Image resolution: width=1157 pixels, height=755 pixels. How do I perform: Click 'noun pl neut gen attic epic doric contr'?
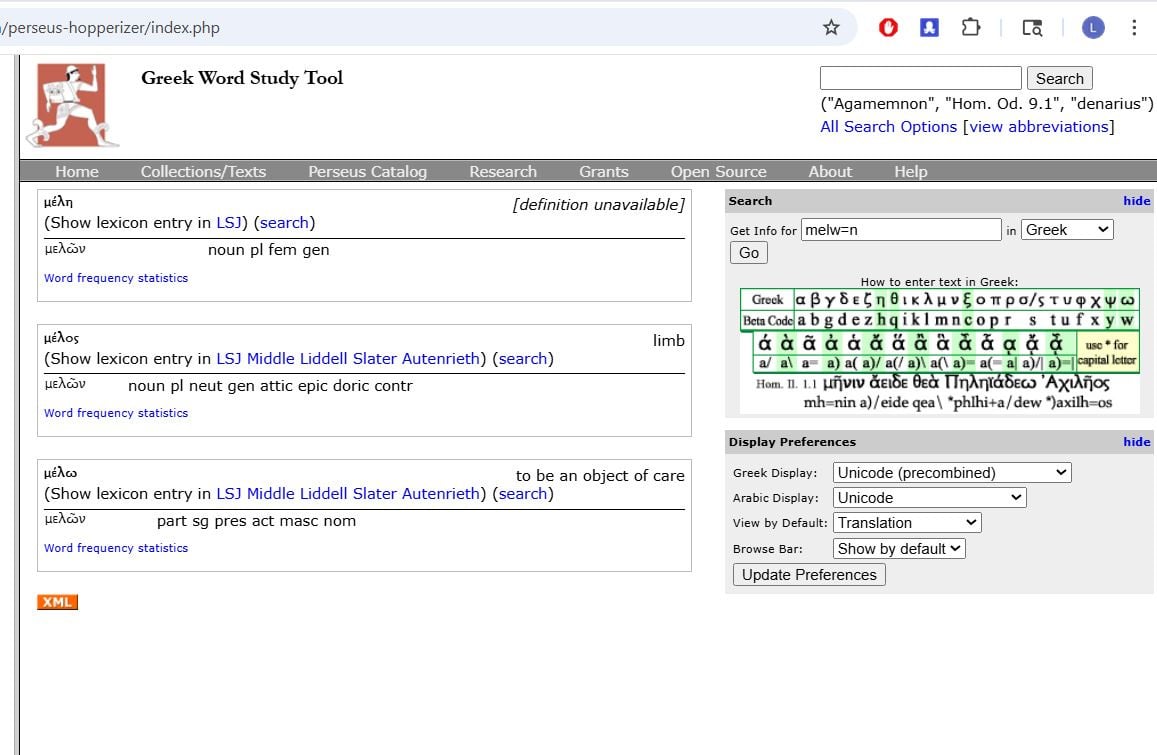270,386
